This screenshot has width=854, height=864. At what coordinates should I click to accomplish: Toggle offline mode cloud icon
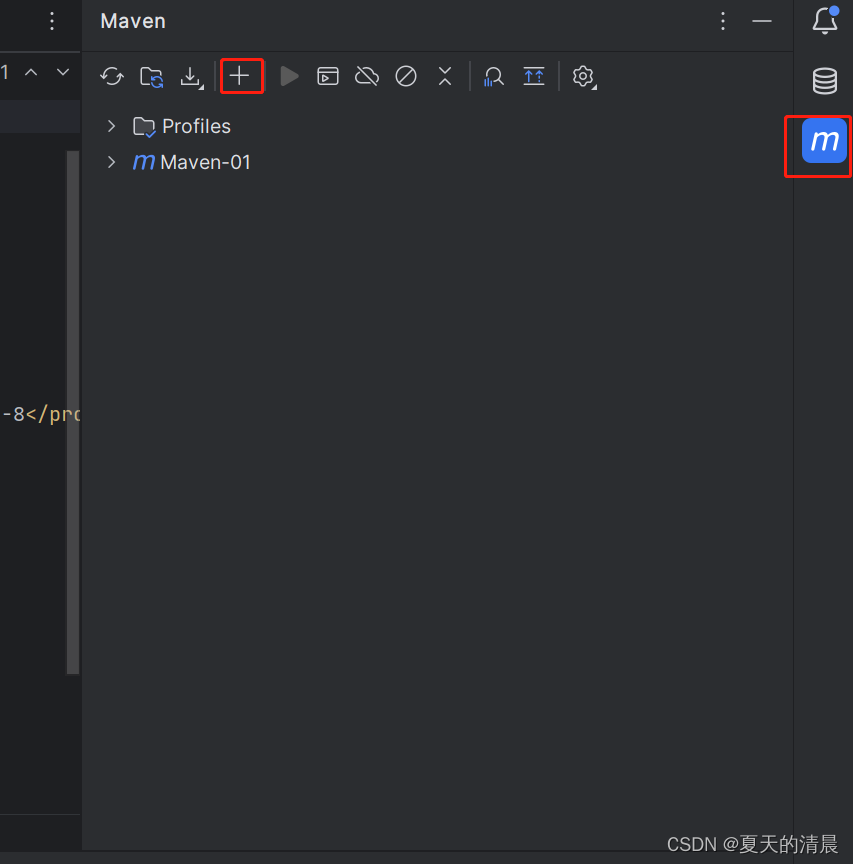click(x=366, y=76)
